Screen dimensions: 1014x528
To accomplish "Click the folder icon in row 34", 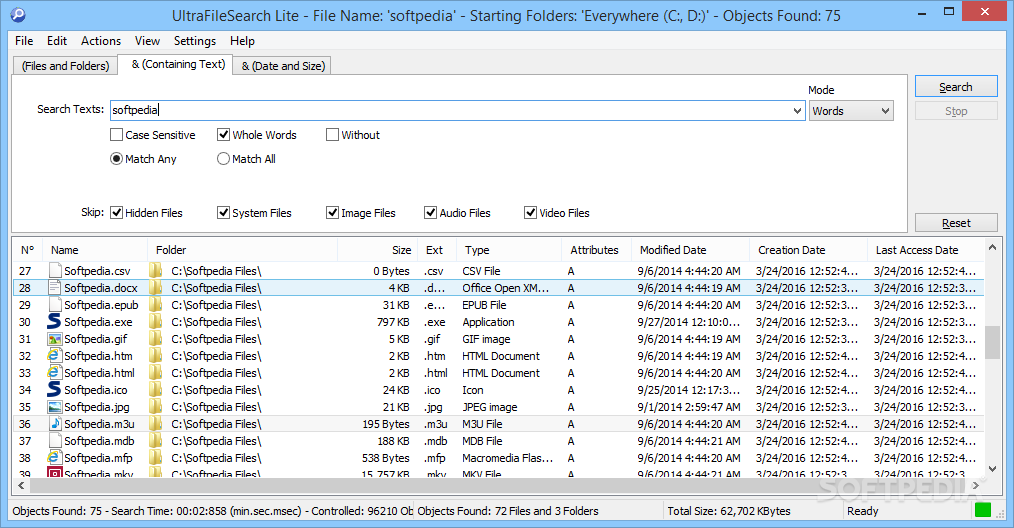I will pos(156,390).
